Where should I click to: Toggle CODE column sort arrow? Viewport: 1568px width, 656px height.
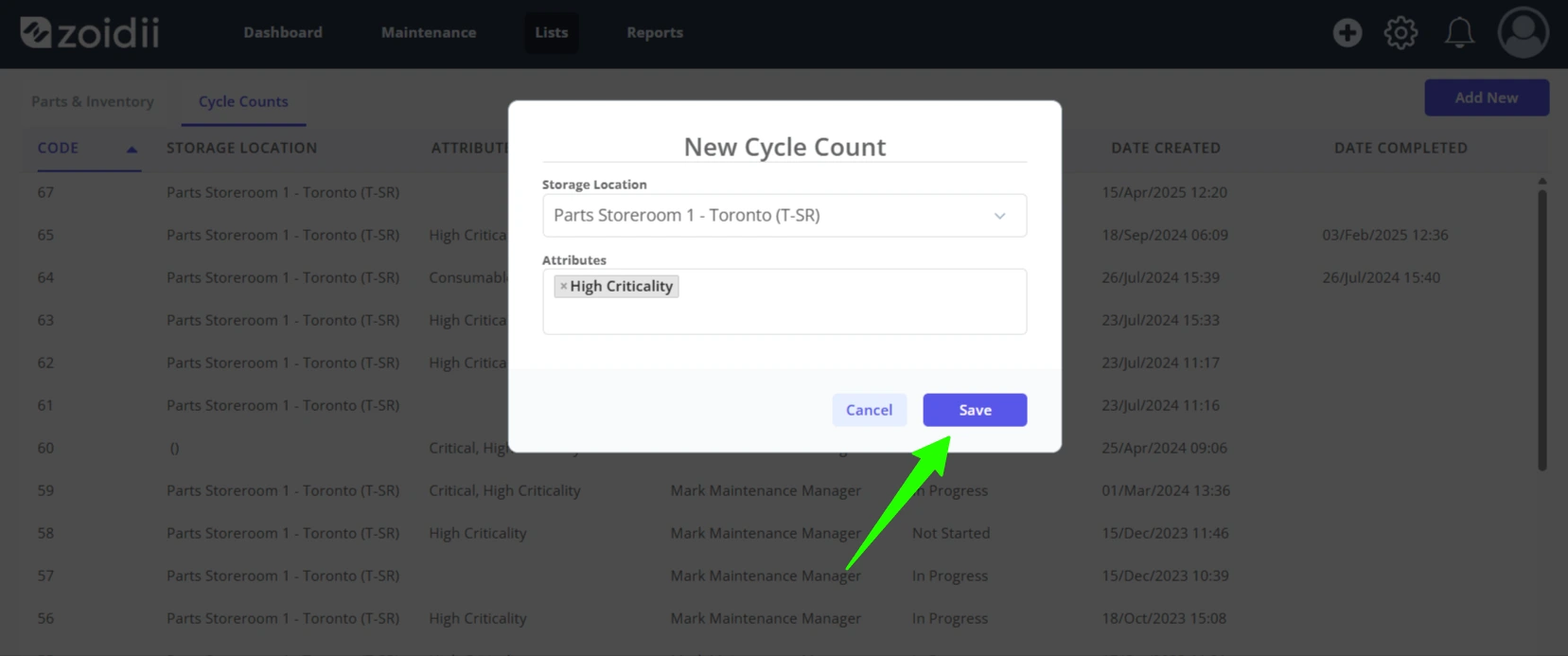(x=132, y=149)
